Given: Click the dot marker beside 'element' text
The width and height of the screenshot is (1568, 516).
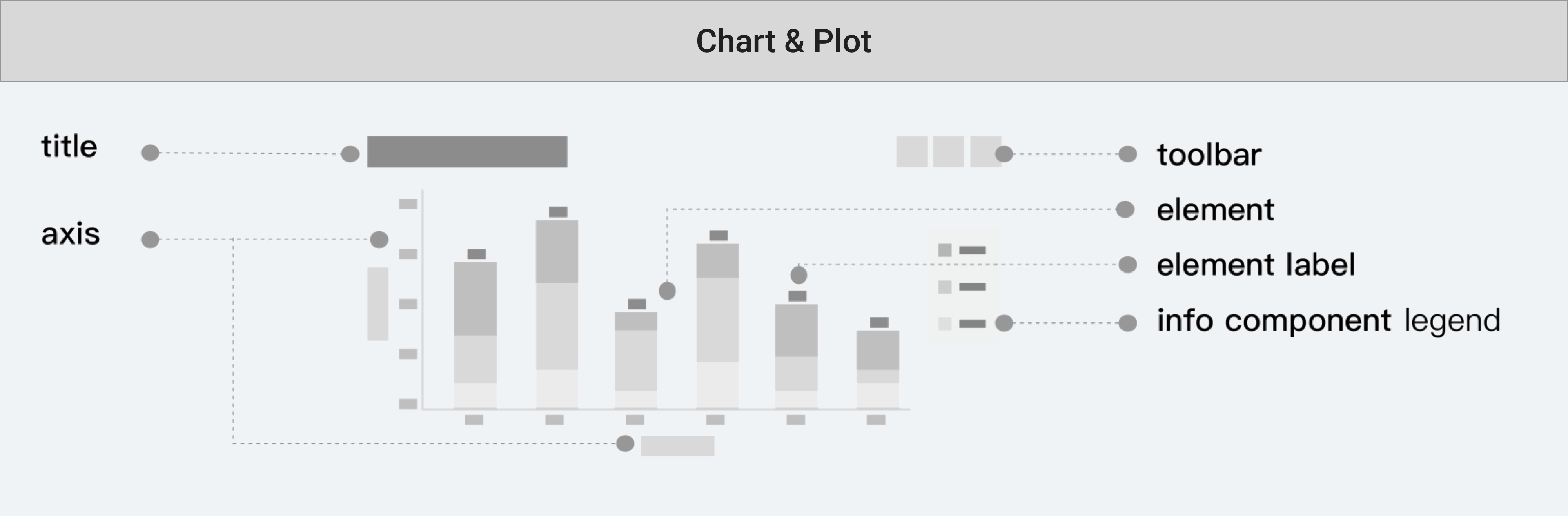Looking at the screenshot, I should 1125,209.
